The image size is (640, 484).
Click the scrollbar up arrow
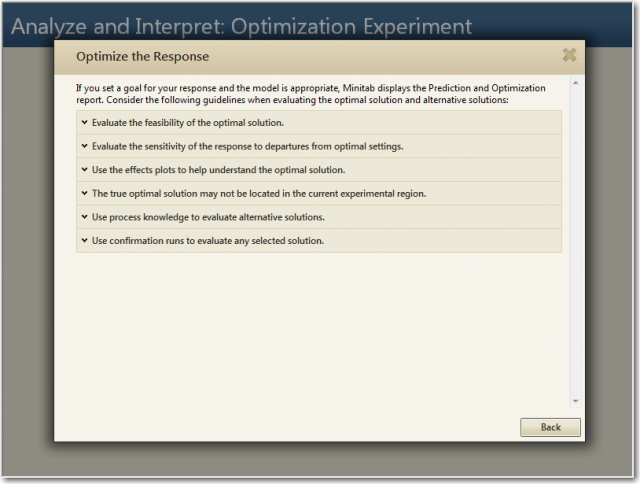pyautogui.click(x=575, y=84)
